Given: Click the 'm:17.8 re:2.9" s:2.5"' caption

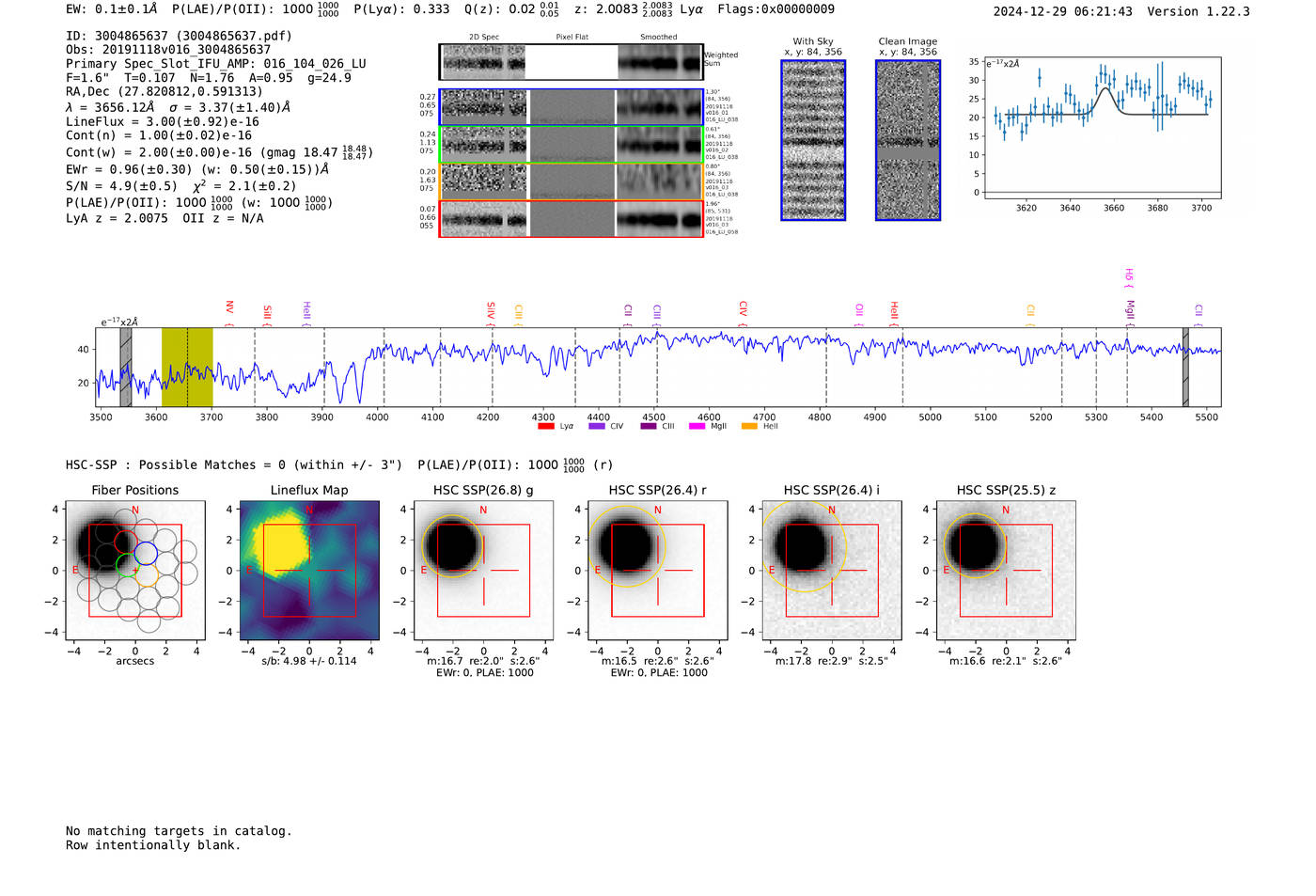Looking at the screenshot, I should pos(832,661).
